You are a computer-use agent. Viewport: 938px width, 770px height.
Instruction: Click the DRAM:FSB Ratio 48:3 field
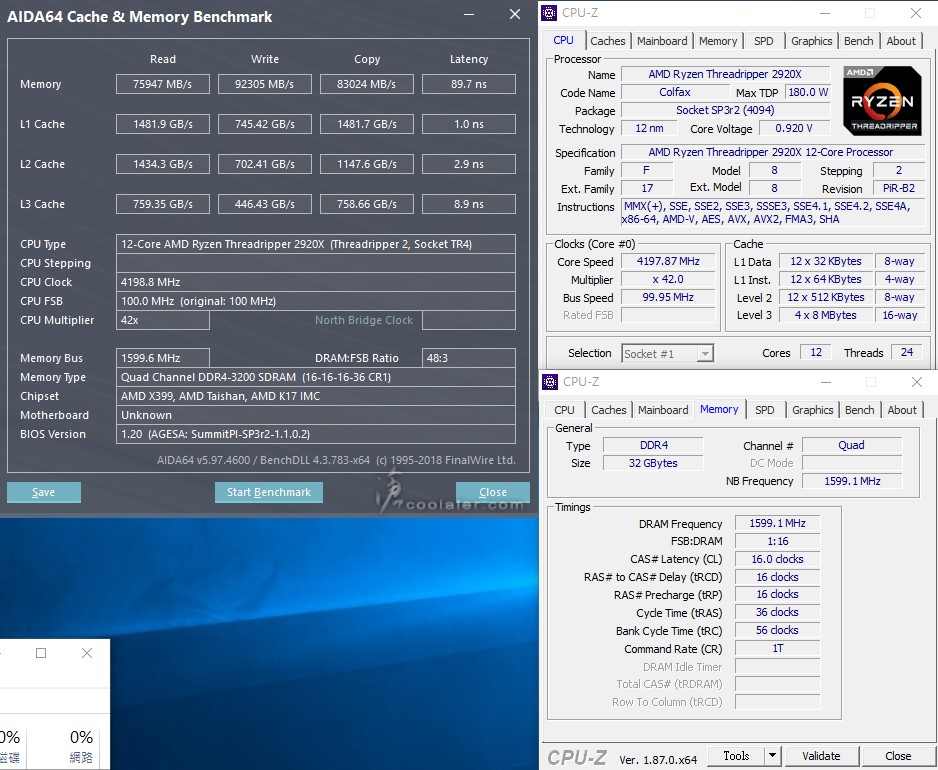[x=468, y=358]
